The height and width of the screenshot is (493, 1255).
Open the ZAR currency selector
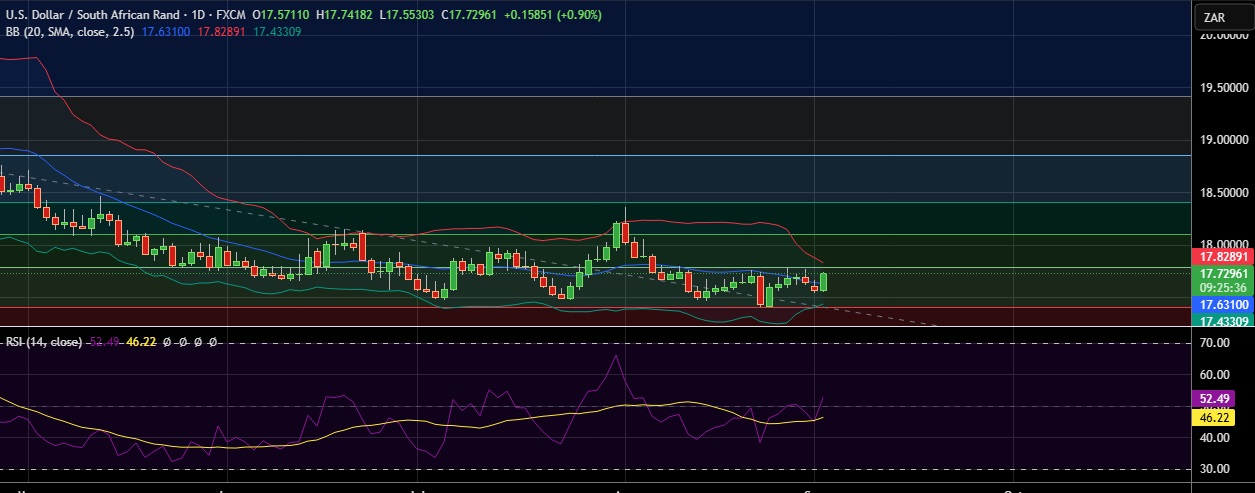point(1222,17)
